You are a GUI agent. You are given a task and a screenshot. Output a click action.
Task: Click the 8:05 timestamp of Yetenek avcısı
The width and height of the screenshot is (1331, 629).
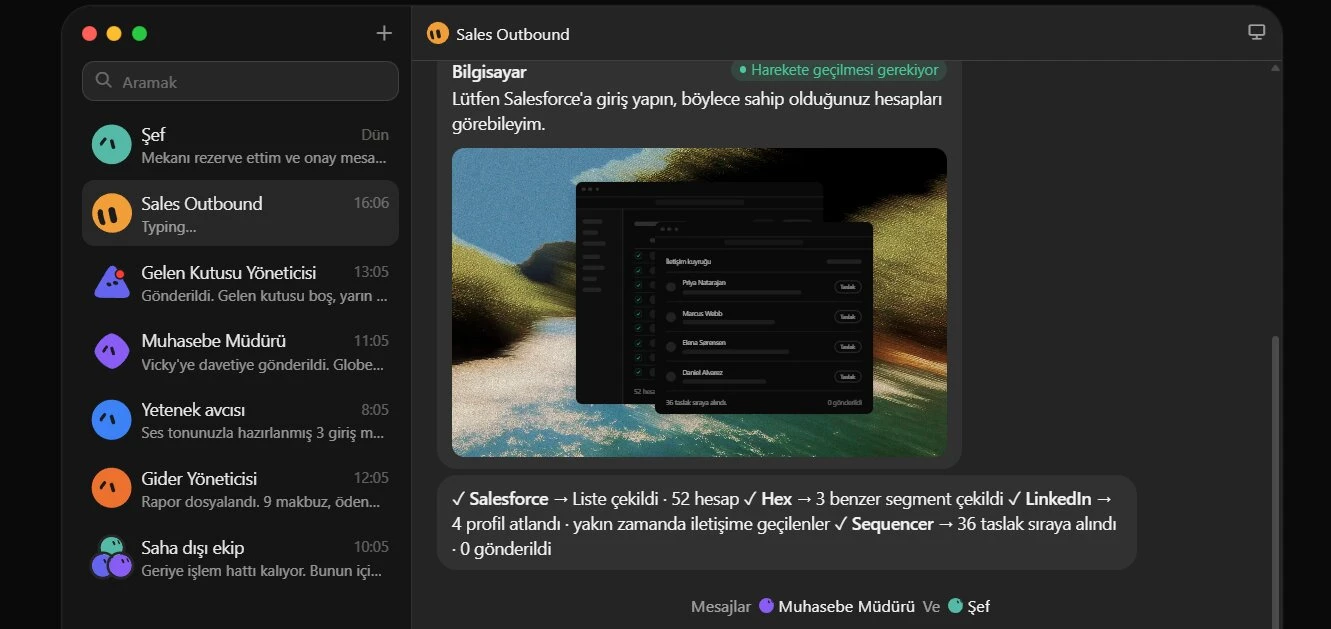pyautogui.click(x=375, y=410)
